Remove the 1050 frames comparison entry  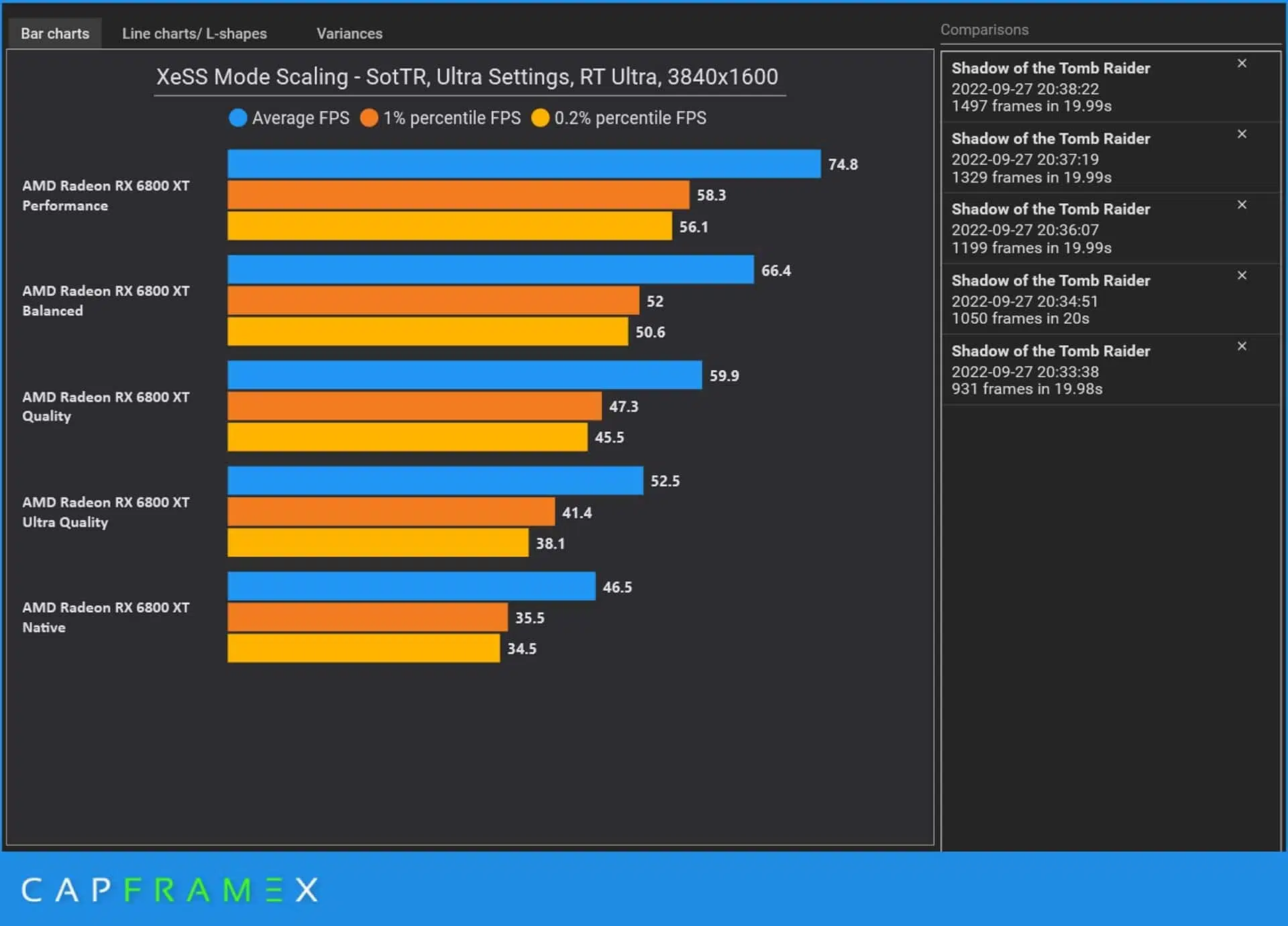(1242, 276)
